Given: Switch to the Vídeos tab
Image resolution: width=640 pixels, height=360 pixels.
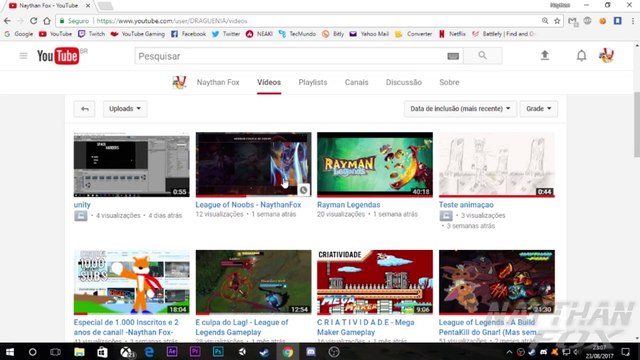Looking at the screenshot, I should tap(269, 82).
